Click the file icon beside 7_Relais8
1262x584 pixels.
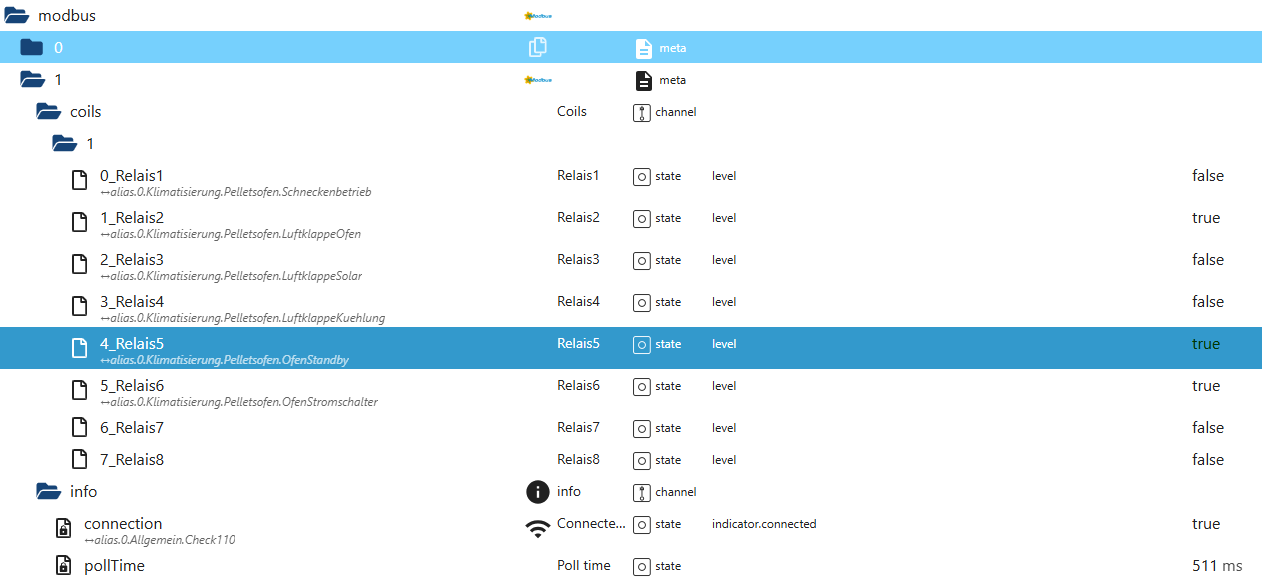point(79,460)
